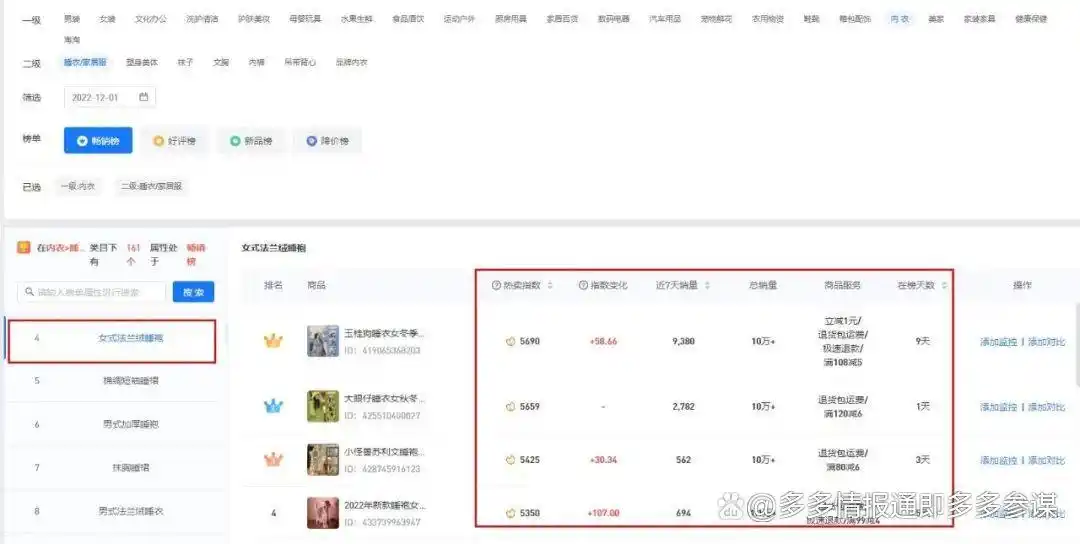Click 添加对比 for the 5690 row

click(1046, 342)
